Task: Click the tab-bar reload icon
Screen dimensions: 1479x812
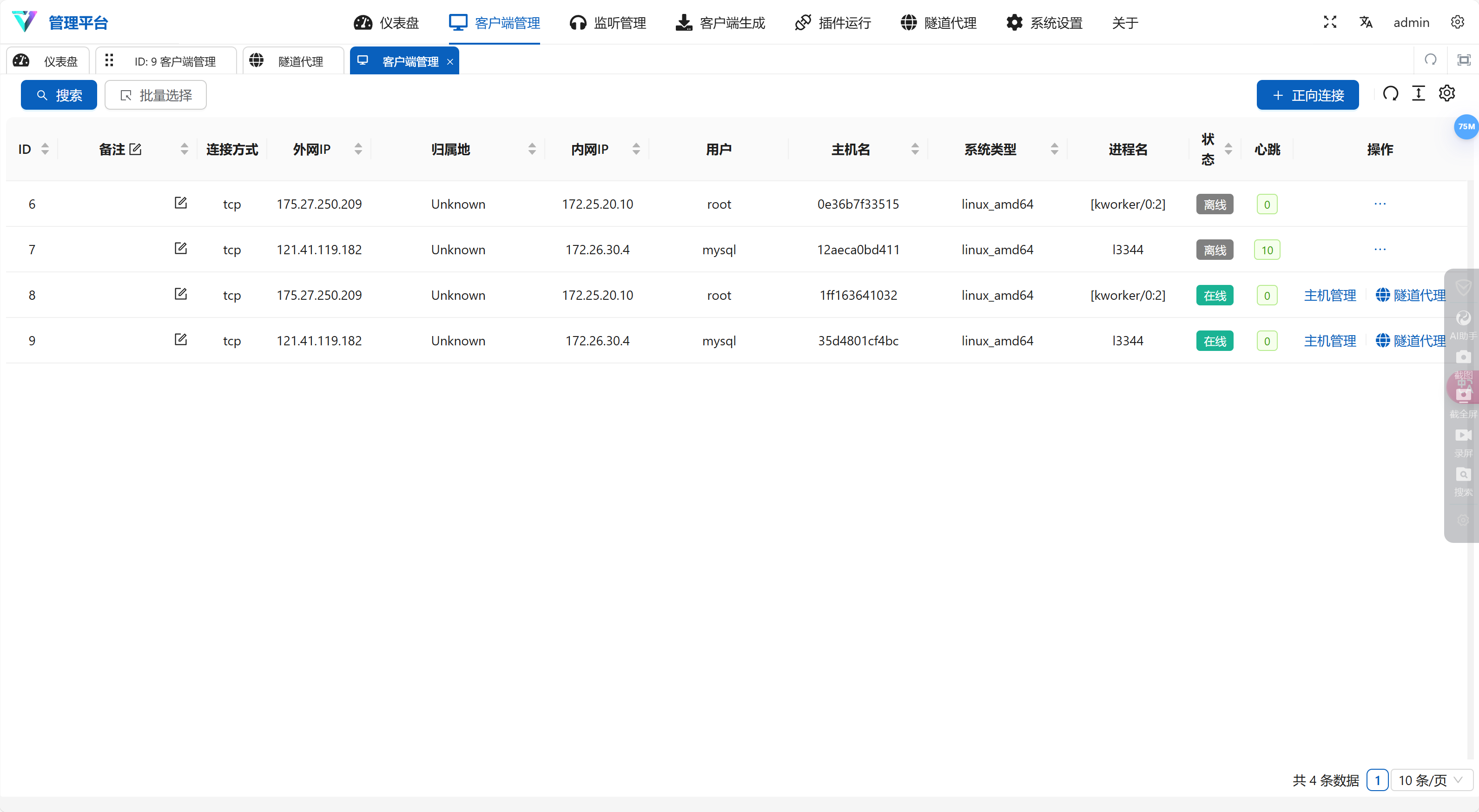Action: [x=1430, y=59]
